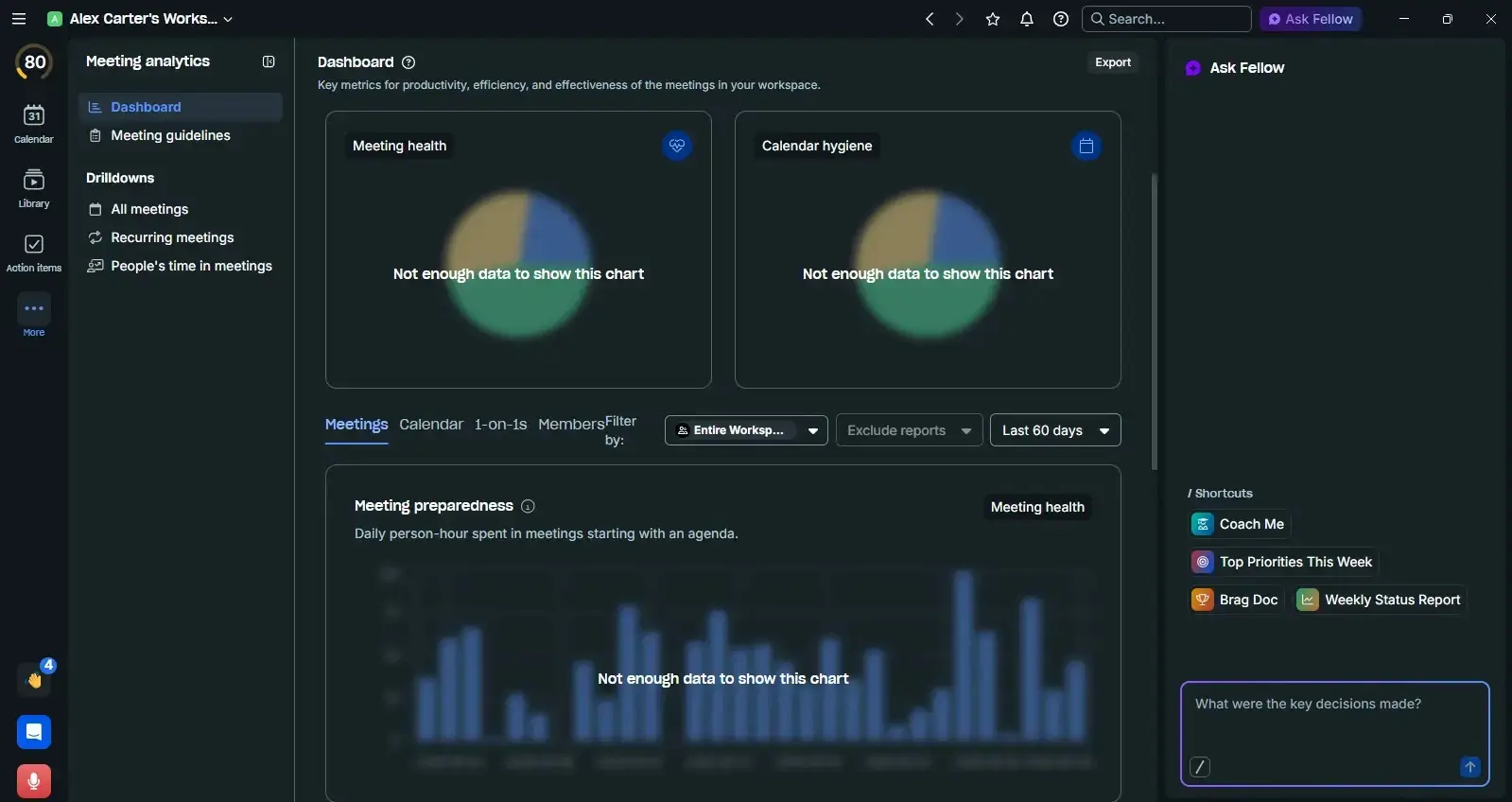
Task: Click the Meeting health heart icon
Action: click(677, 146)
